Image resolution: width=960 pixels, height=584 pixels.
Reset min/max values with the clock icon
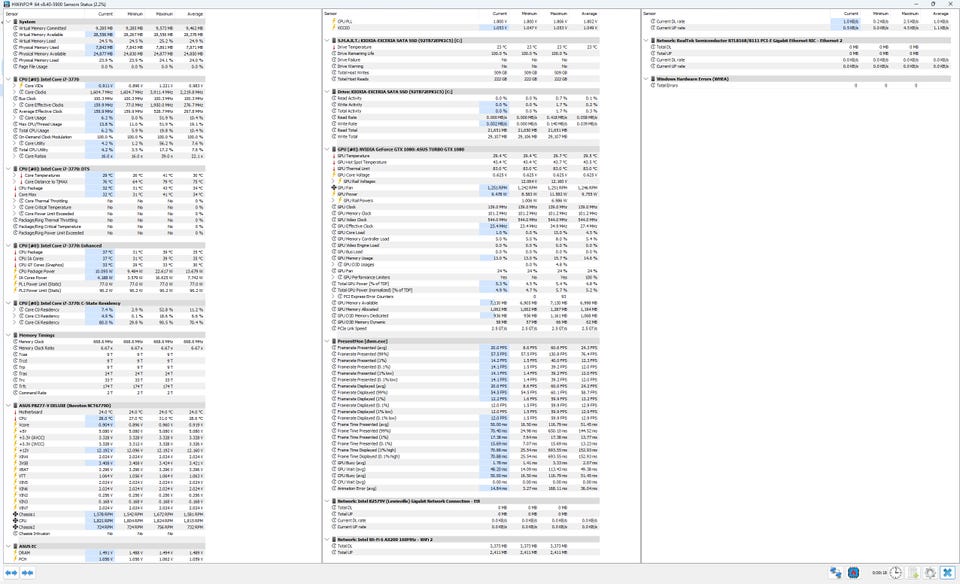click(896, 573)
